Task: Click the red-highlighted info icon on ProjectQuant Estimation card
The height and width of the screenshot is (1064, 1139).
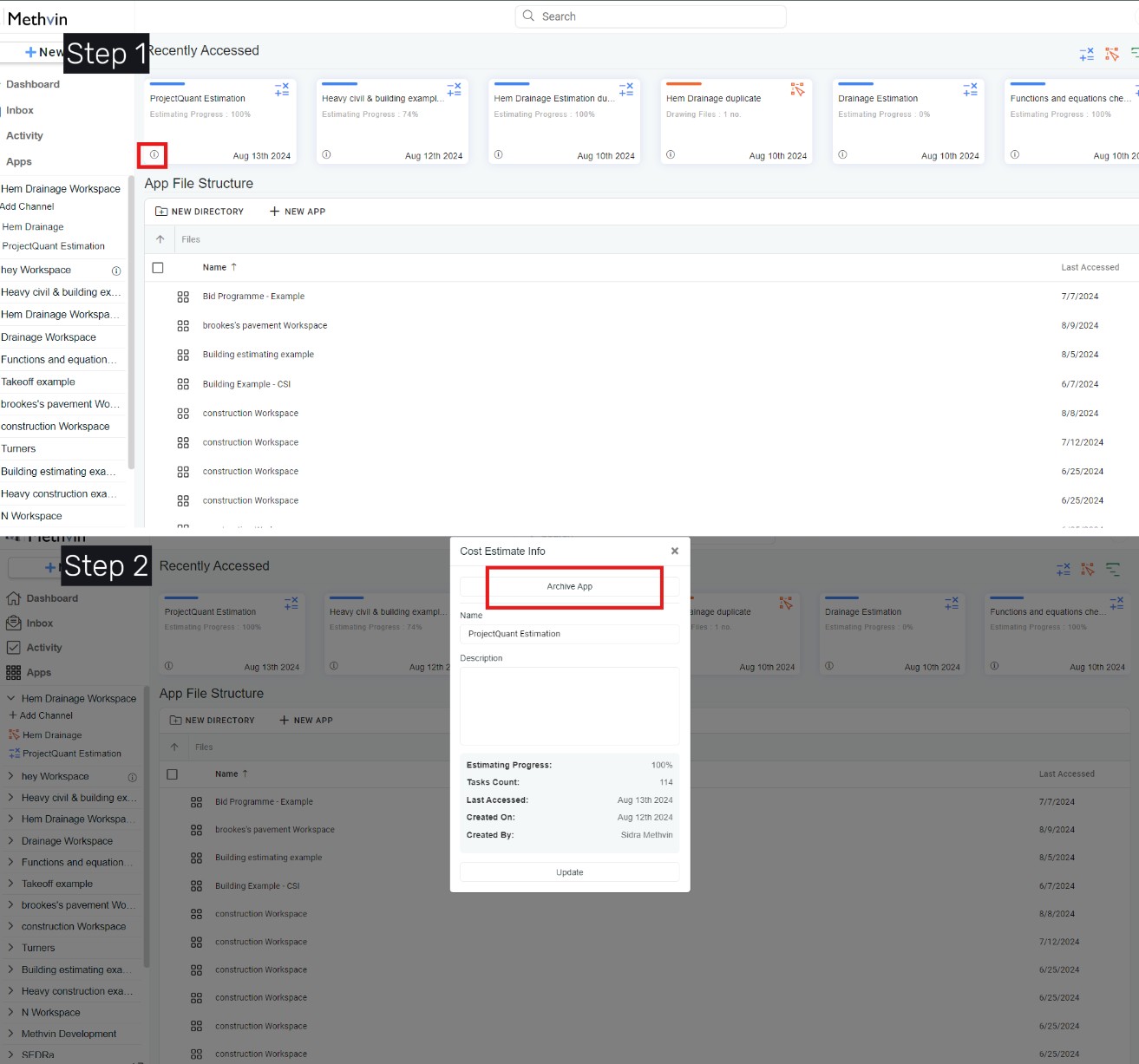Action: [x=154, y=154]
